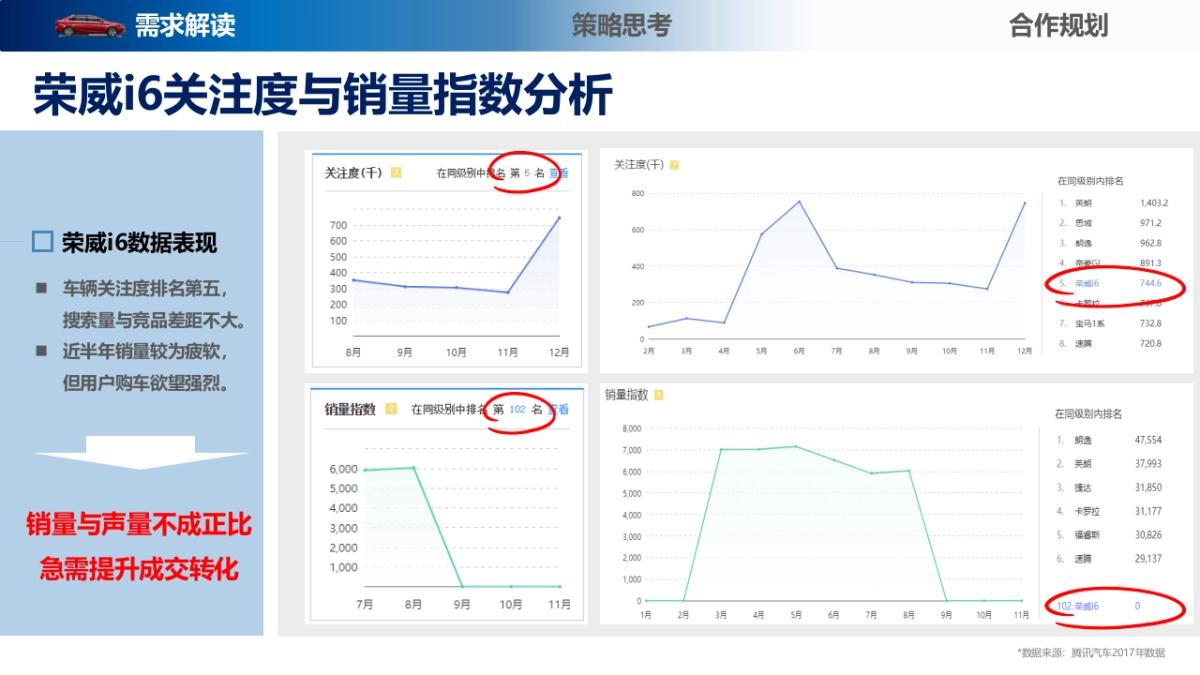Switch to the 策略思考 tab

(x=618, y=25)
